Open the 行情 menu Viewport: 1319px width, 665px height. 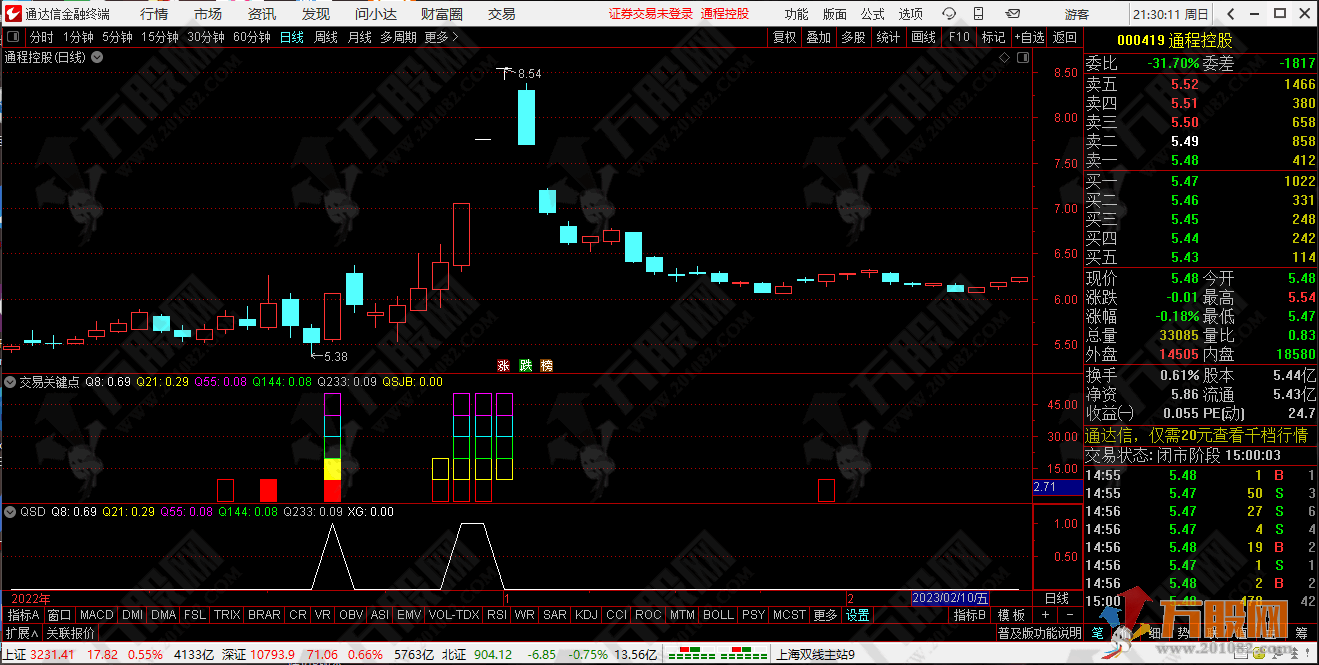tap(154, 14)
